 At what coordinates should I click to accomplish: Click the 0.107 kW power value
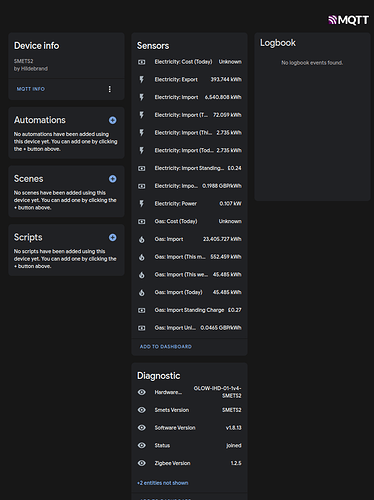tap(230, 203)
